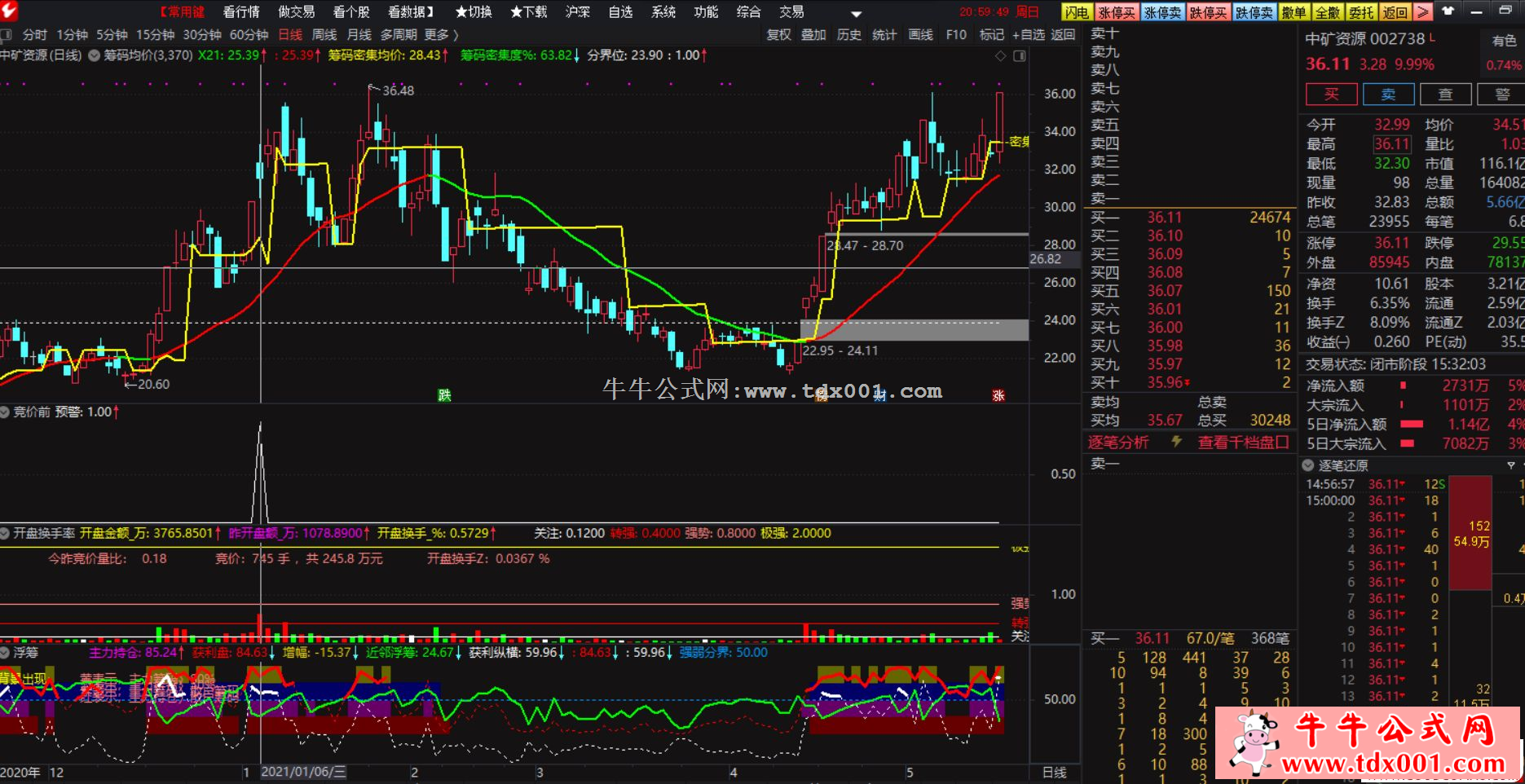Screen dimensions: 1525x784
Task: Click the 张停买 limit-up buy button
Action: point(1116,11)
